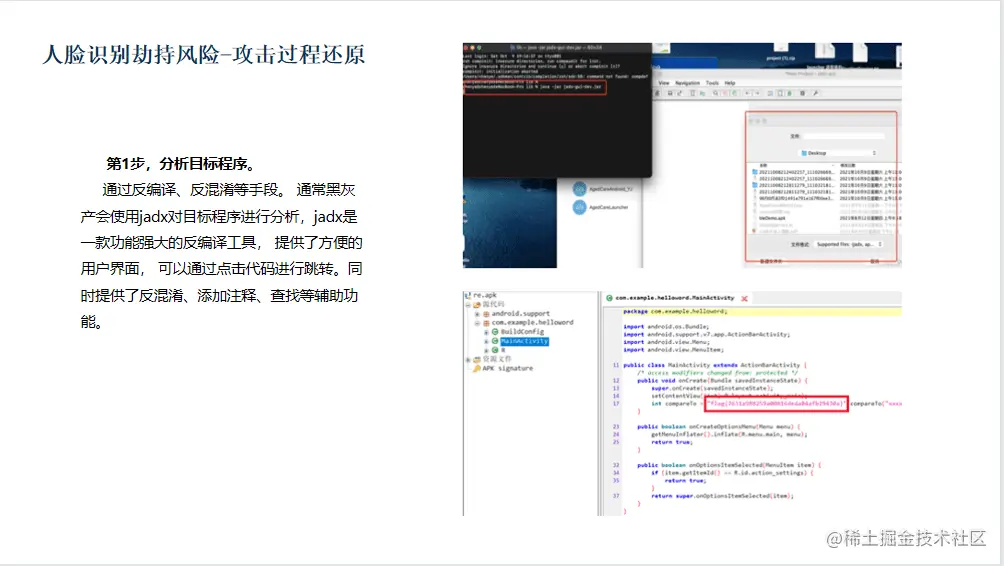Collapse the 源代码 tree node
The image size is (1004, 566).
468,305
